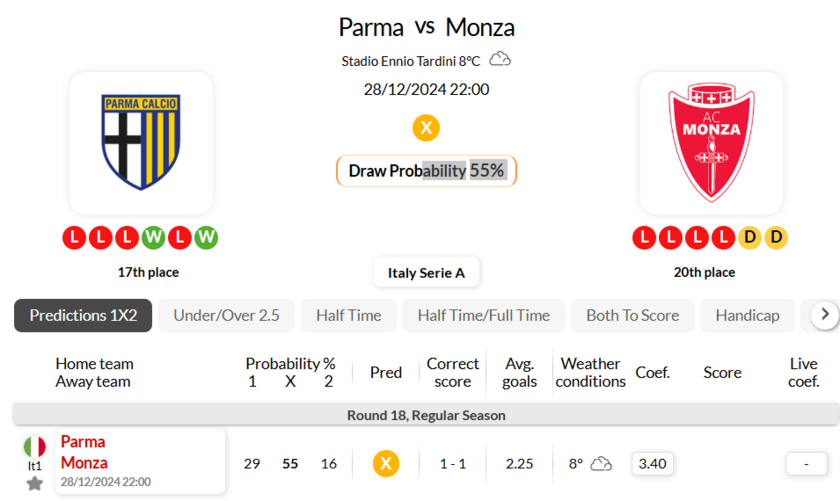
Task: Click Monza's last yellow D form badge
Action: pos(776,238)
